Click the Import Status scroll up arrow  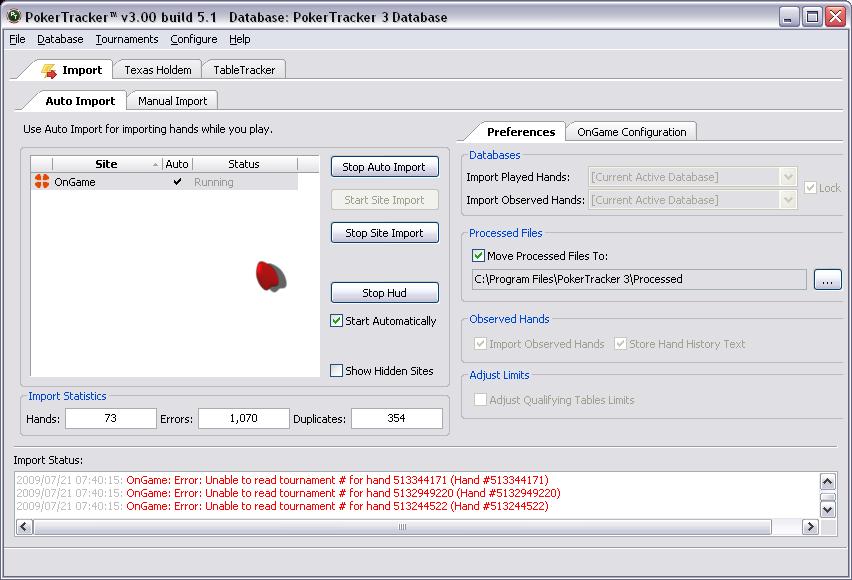tap(828, 481)
